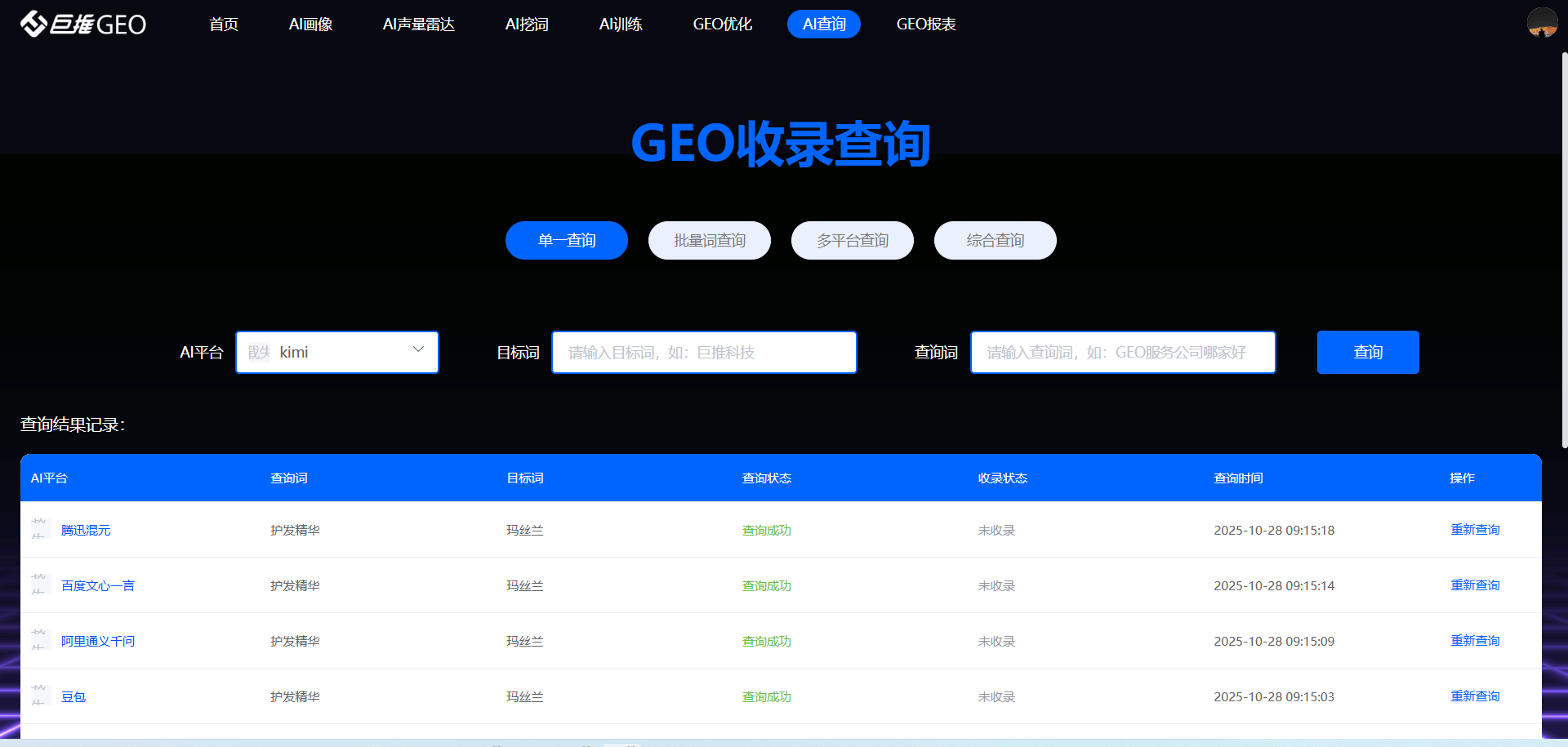Screen dimensions: 1568x747
Task: Click the 目标词 input field
Action: [x=704, y=353]
